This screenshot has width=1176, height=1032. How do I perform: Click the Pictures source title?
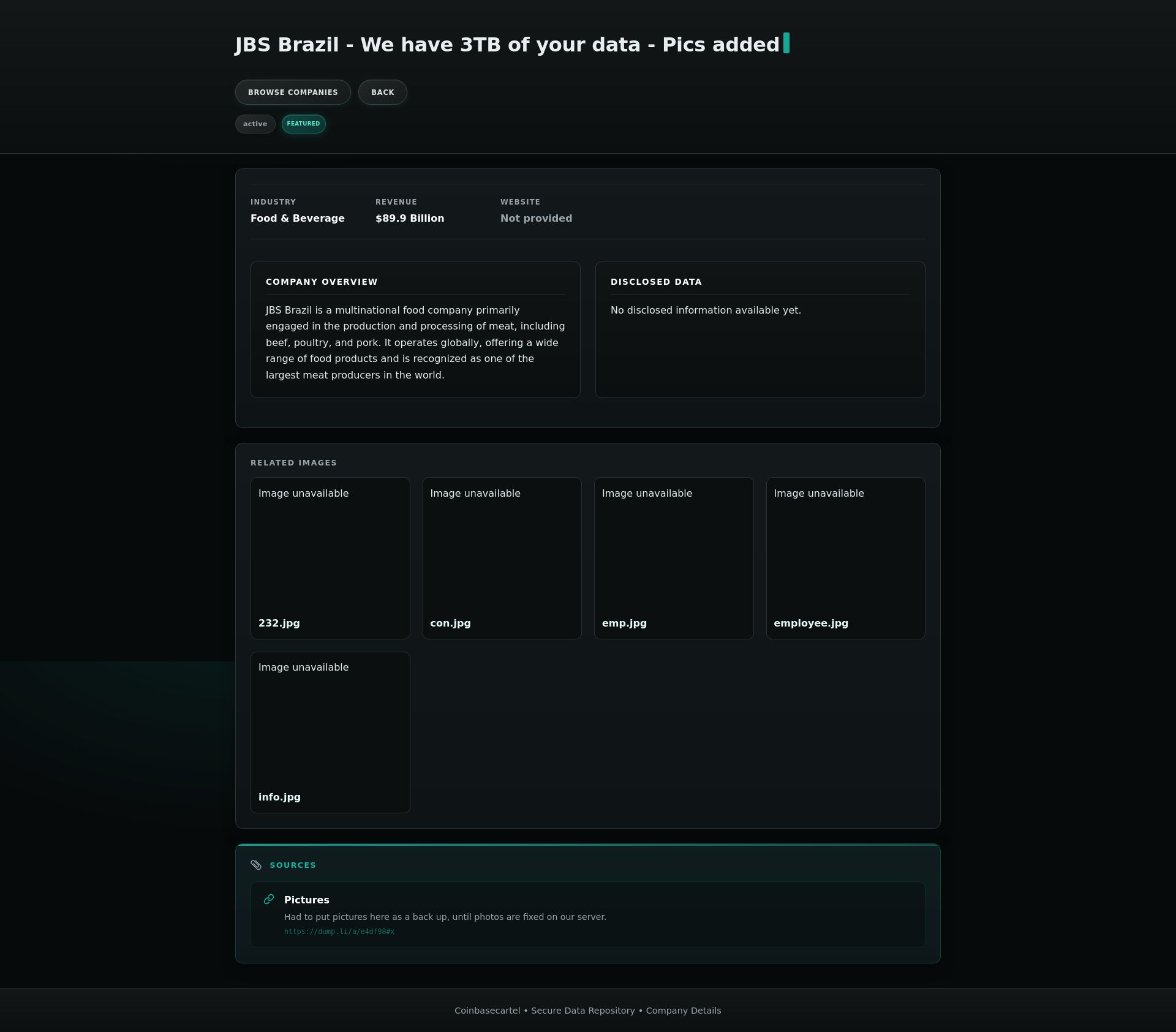(x=306, y=900)
